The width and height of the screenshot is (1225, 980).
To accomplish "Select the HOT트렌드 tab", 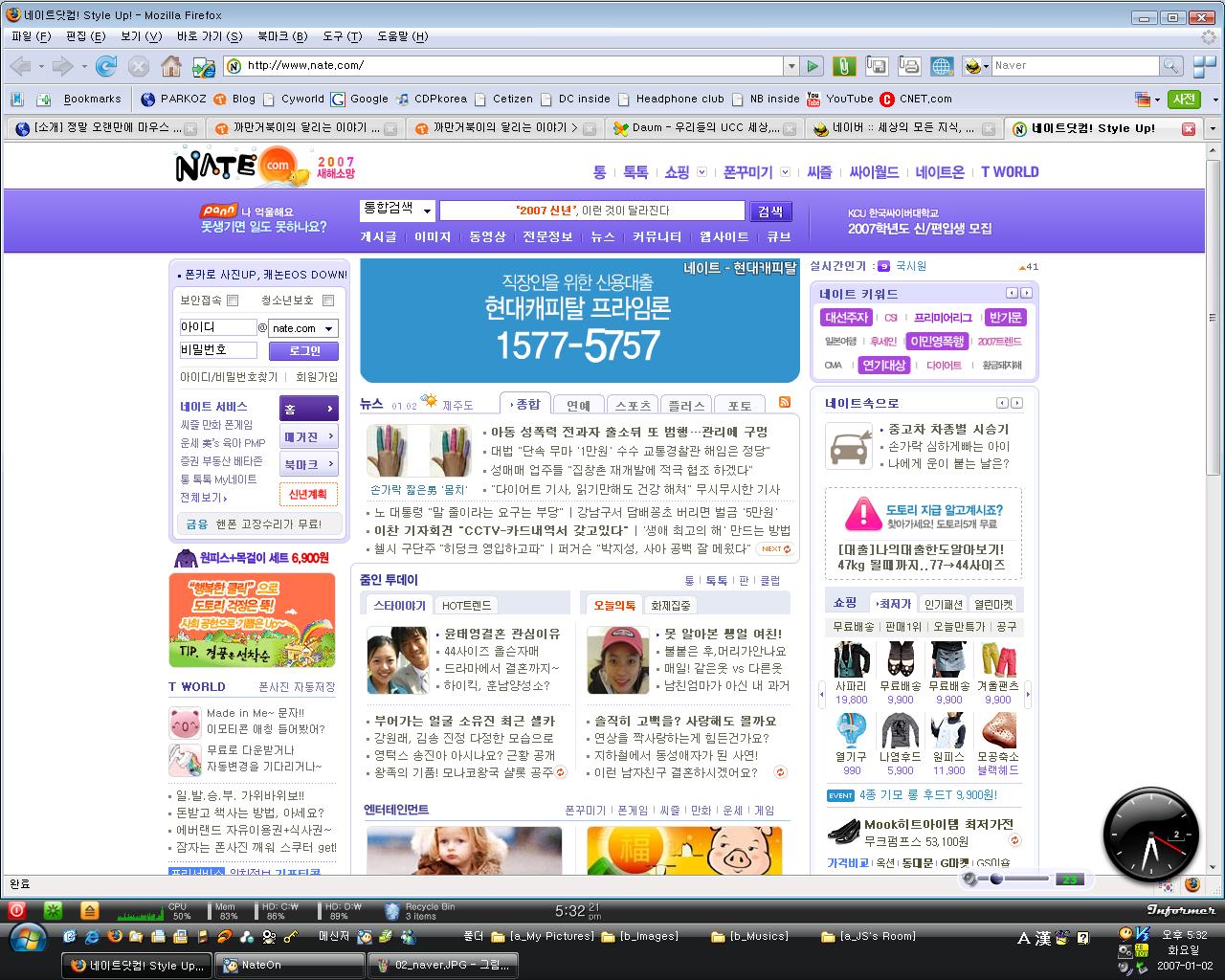I will tap(466, 606).
